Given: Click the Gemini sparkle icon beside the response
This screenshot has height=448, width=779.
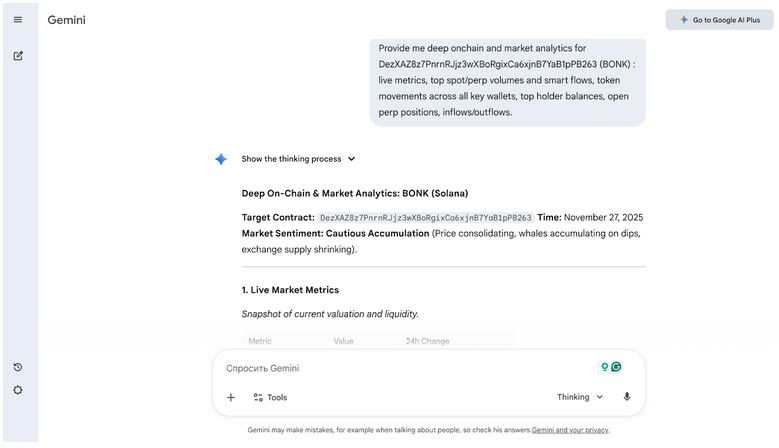Looking at the screenshot, I should [221, 159].
